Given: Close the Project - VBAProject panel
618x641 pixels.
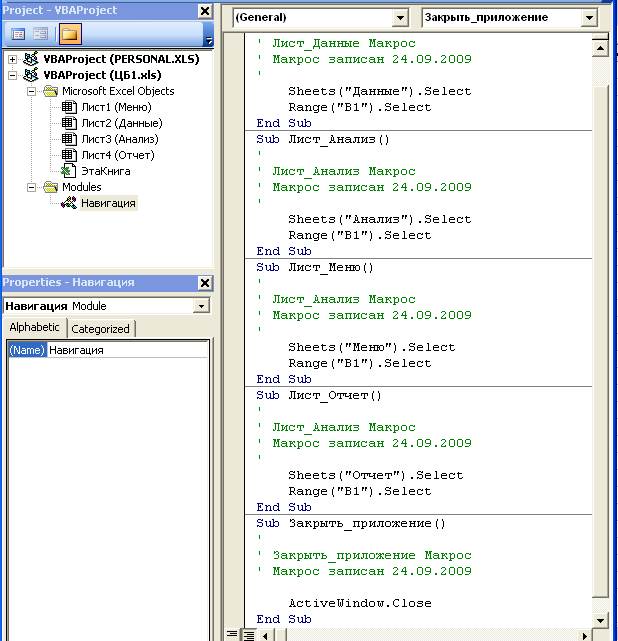Looking at the screenshot, I should [x=205, y=11].
